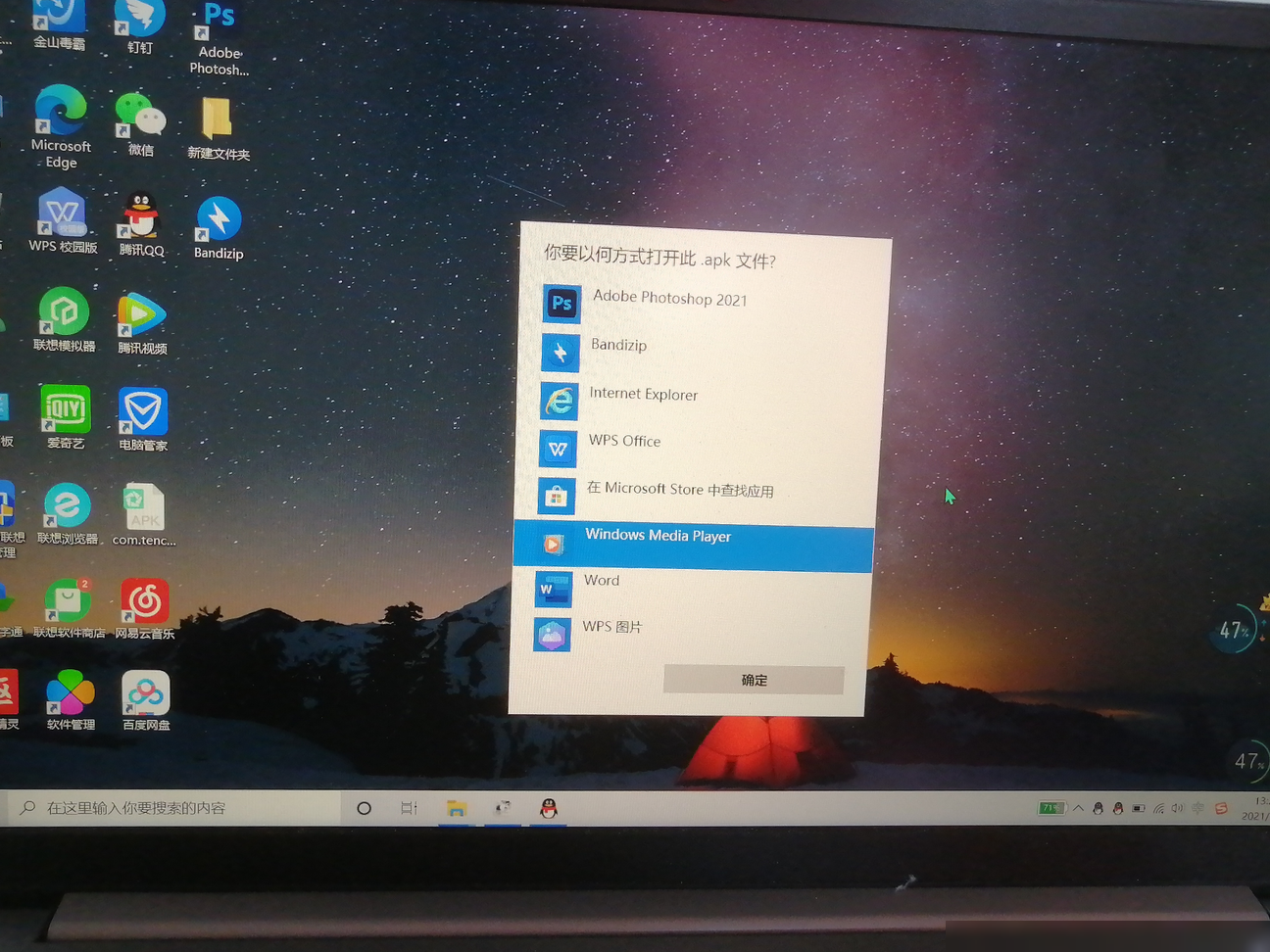1270x952 pixels.
Task: Open the volume speaker tray icon
Action: point(1177,809)
